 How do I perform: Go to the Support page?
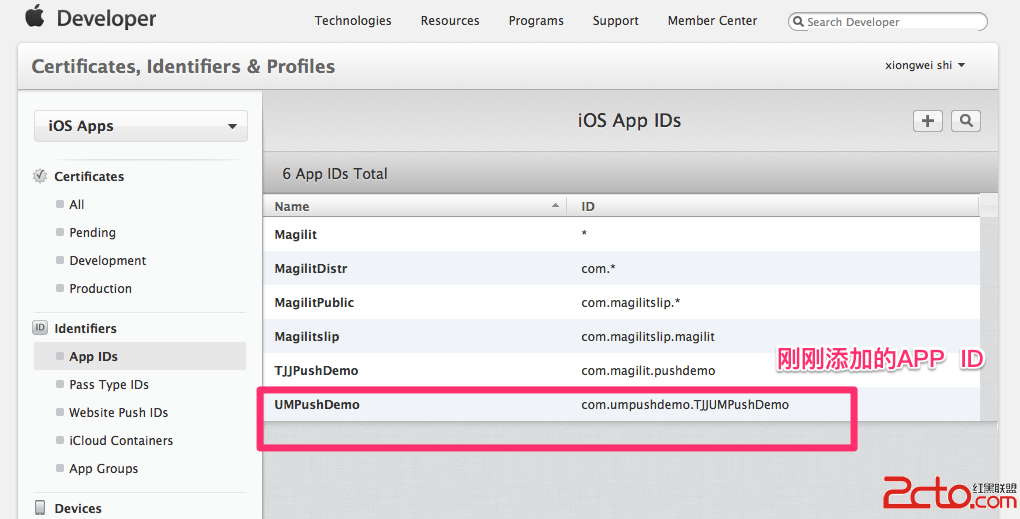tap(615, 21)
